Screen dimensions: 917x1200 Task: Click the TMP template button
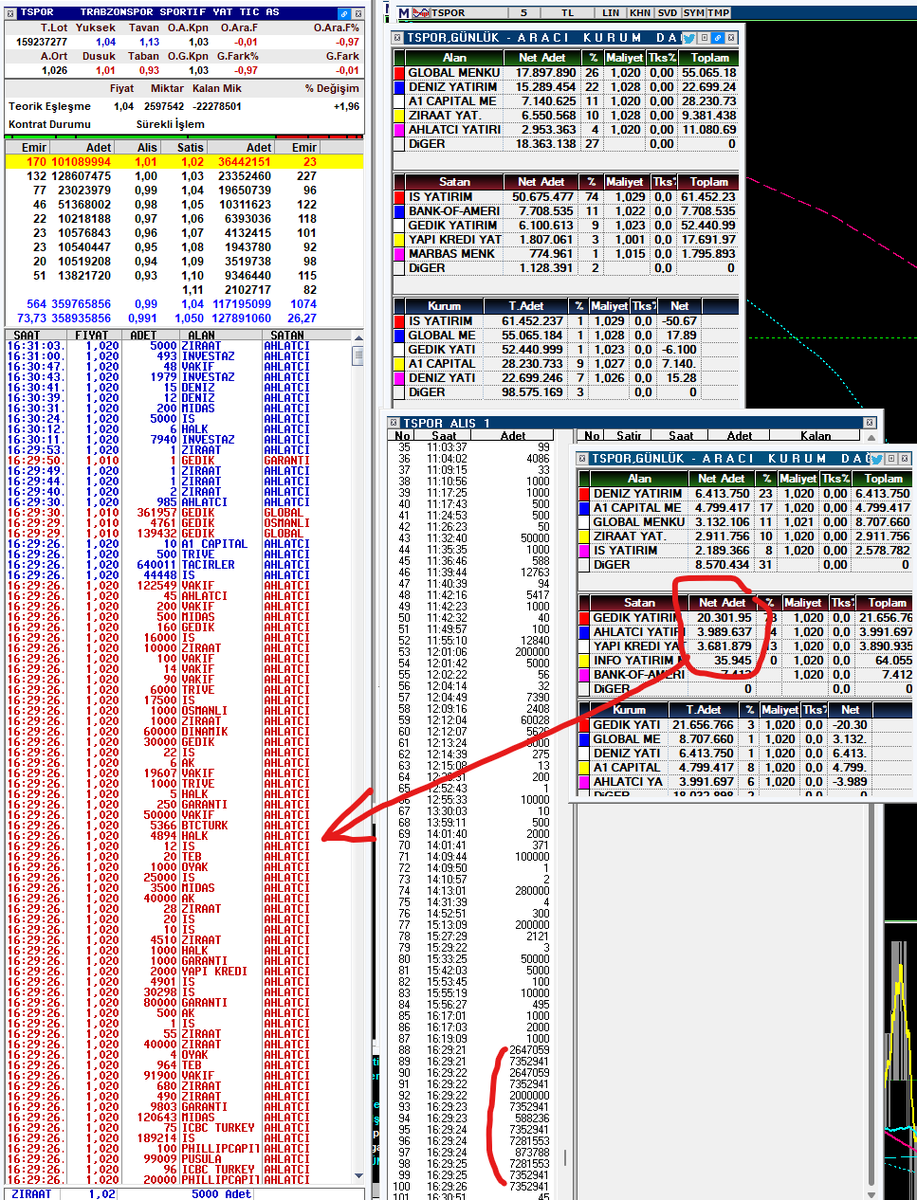(718, 13)
